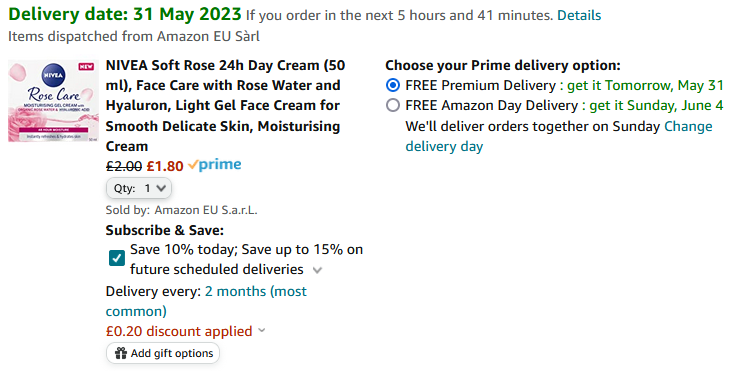Click the Details link beside delivery date

point(579,16)
